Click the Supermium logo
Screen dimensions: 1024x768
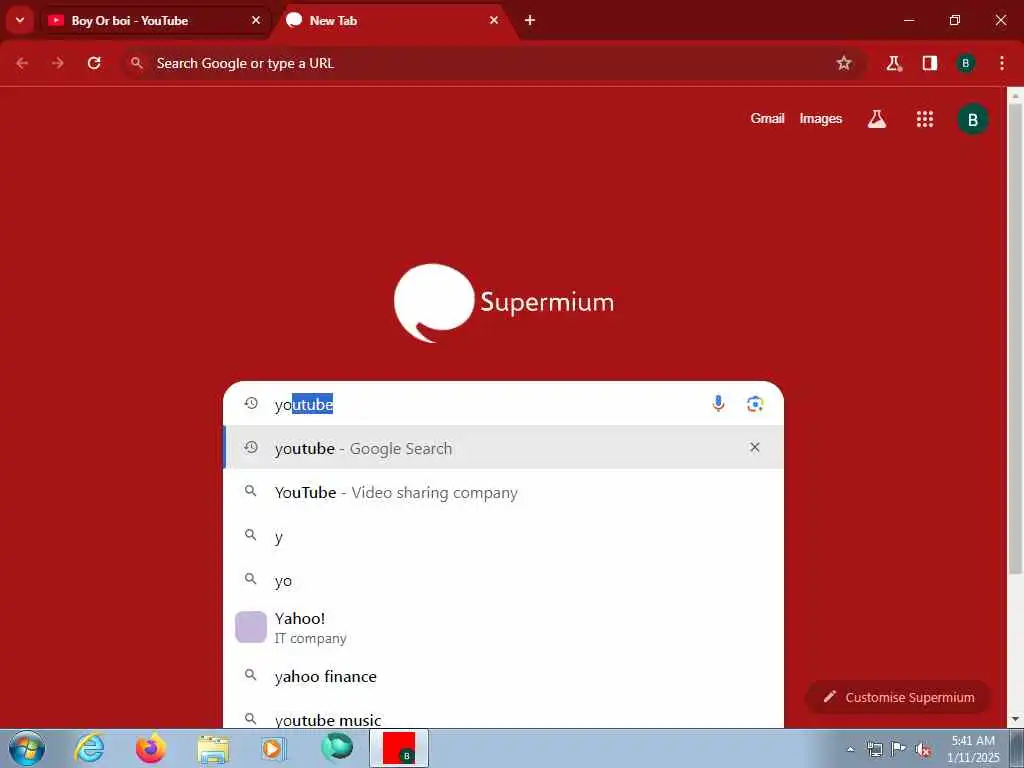tap(504, 303)
